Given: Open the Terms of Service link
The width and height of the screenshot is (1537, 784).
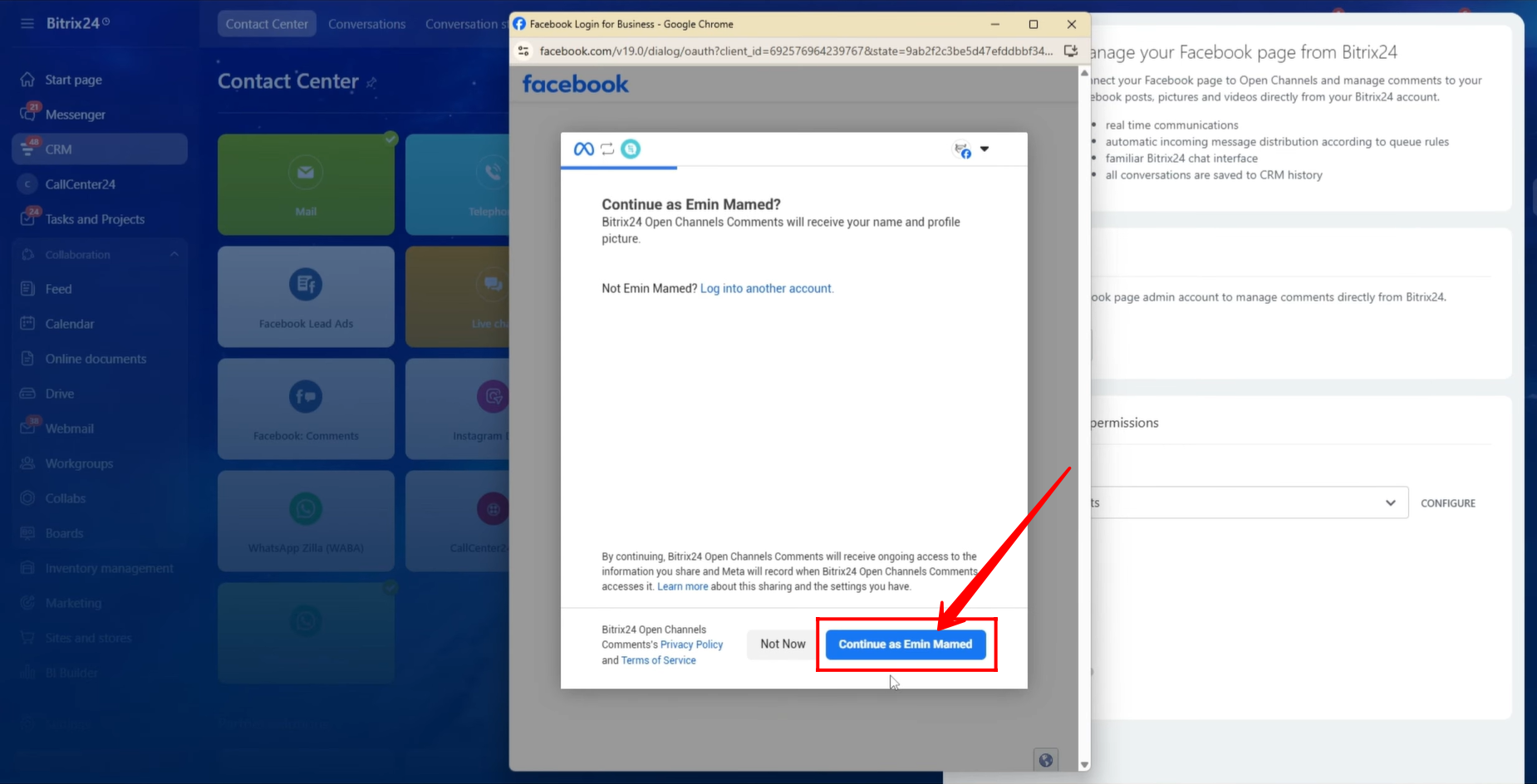Looking at the screenshot, I should (x=658, y=660).
